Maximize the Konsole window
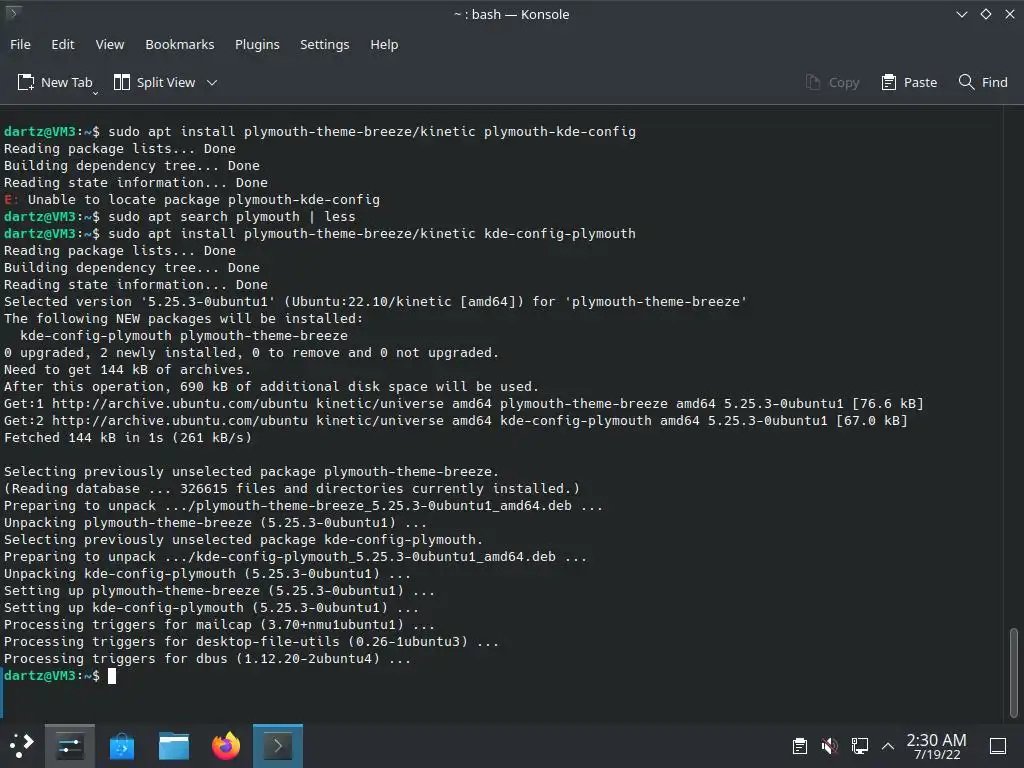 (985, 14)
